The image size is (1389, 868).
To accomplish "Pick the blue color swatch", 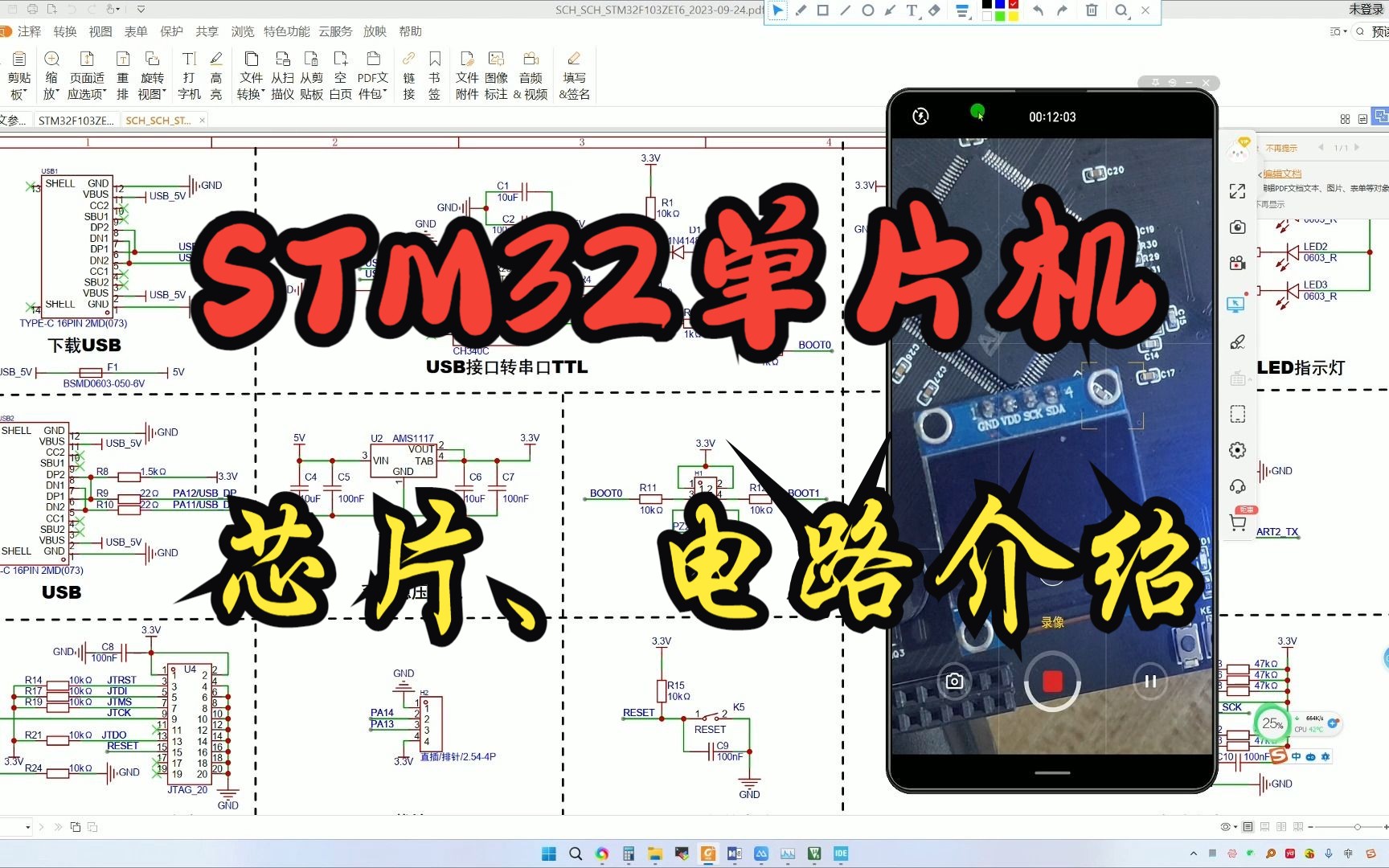I will point(1000,5).
